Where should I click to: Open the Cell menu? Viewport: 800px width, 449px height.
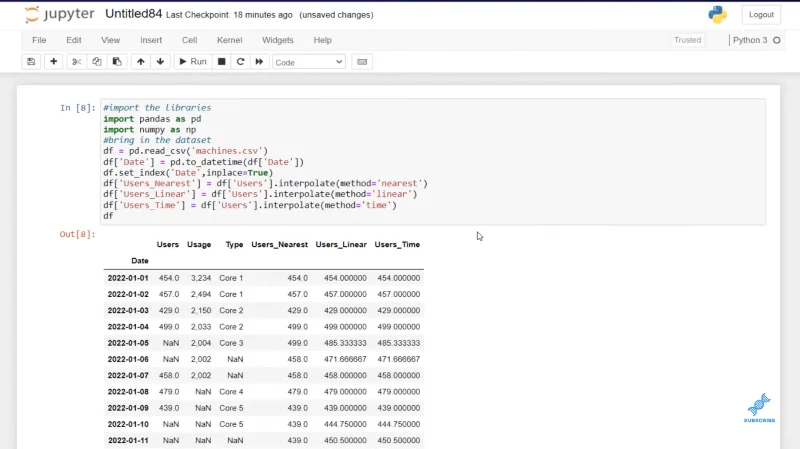189,40
